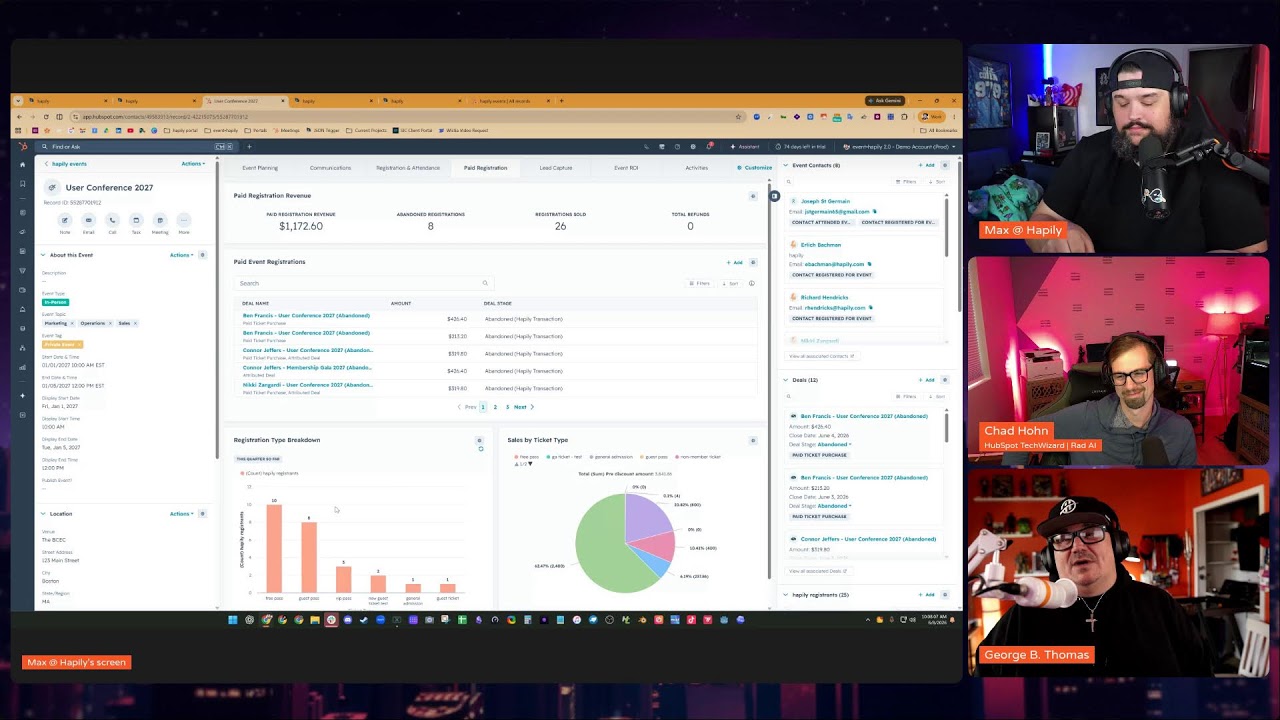Open gear settings for Event Contacts card

tap(945, 165)
